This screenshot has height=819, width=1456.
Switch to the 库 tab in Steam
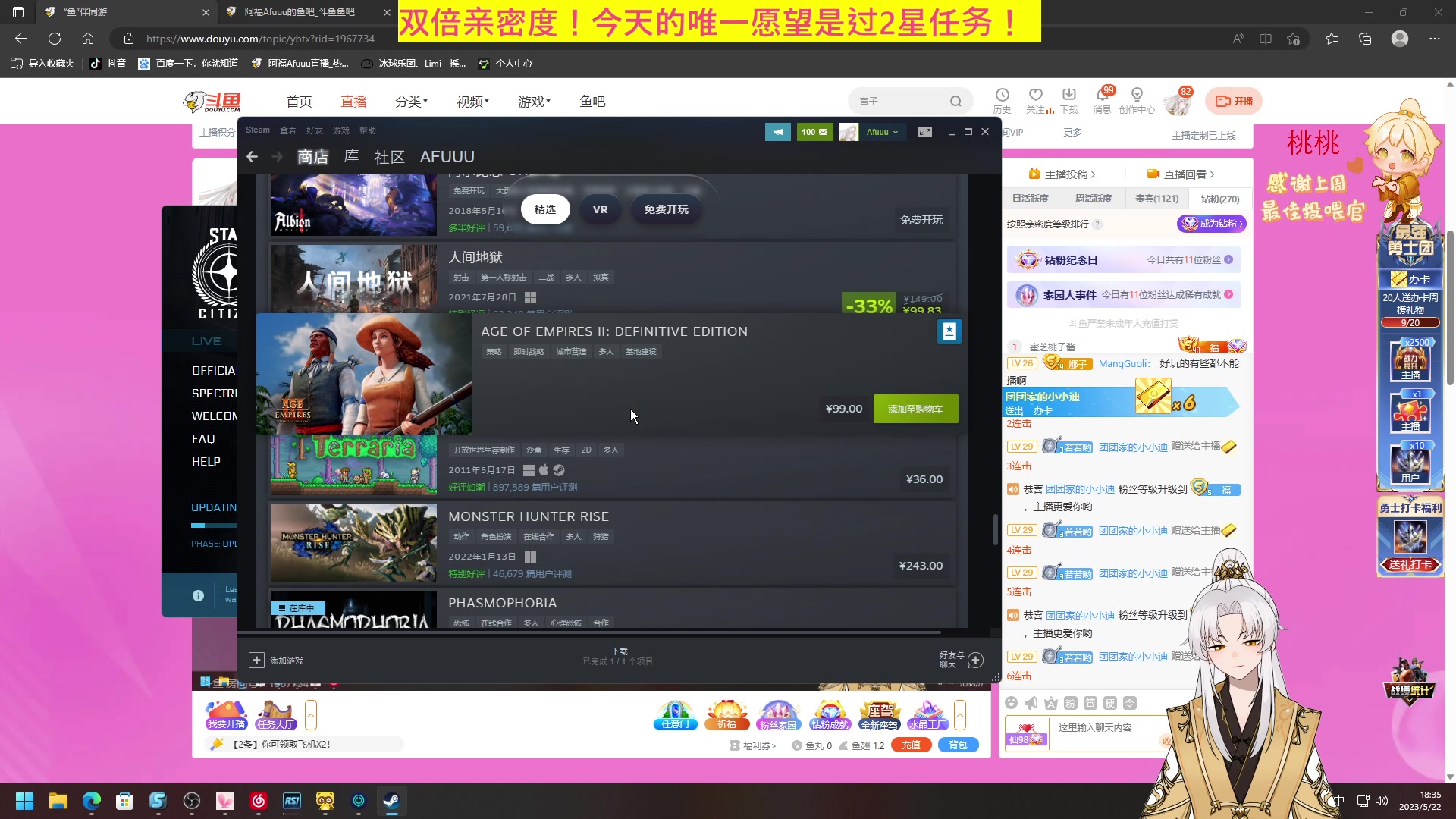click(351, 156)
